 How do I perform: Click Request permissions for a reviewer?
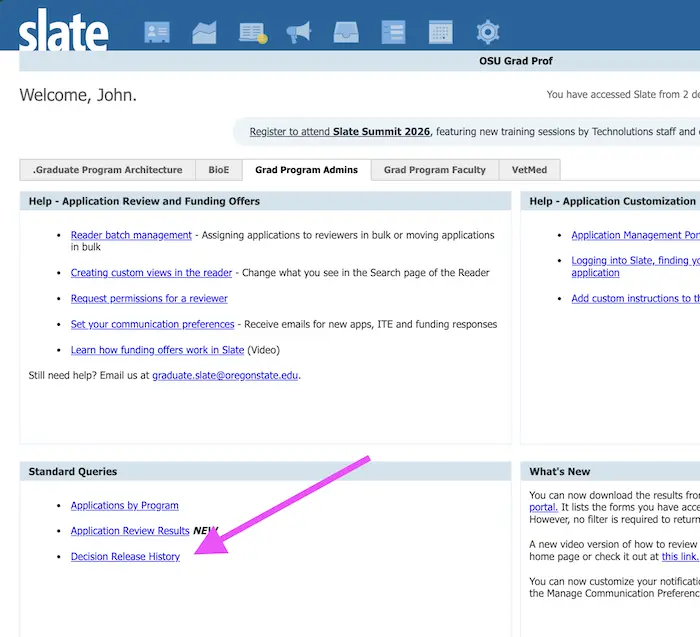149,299
